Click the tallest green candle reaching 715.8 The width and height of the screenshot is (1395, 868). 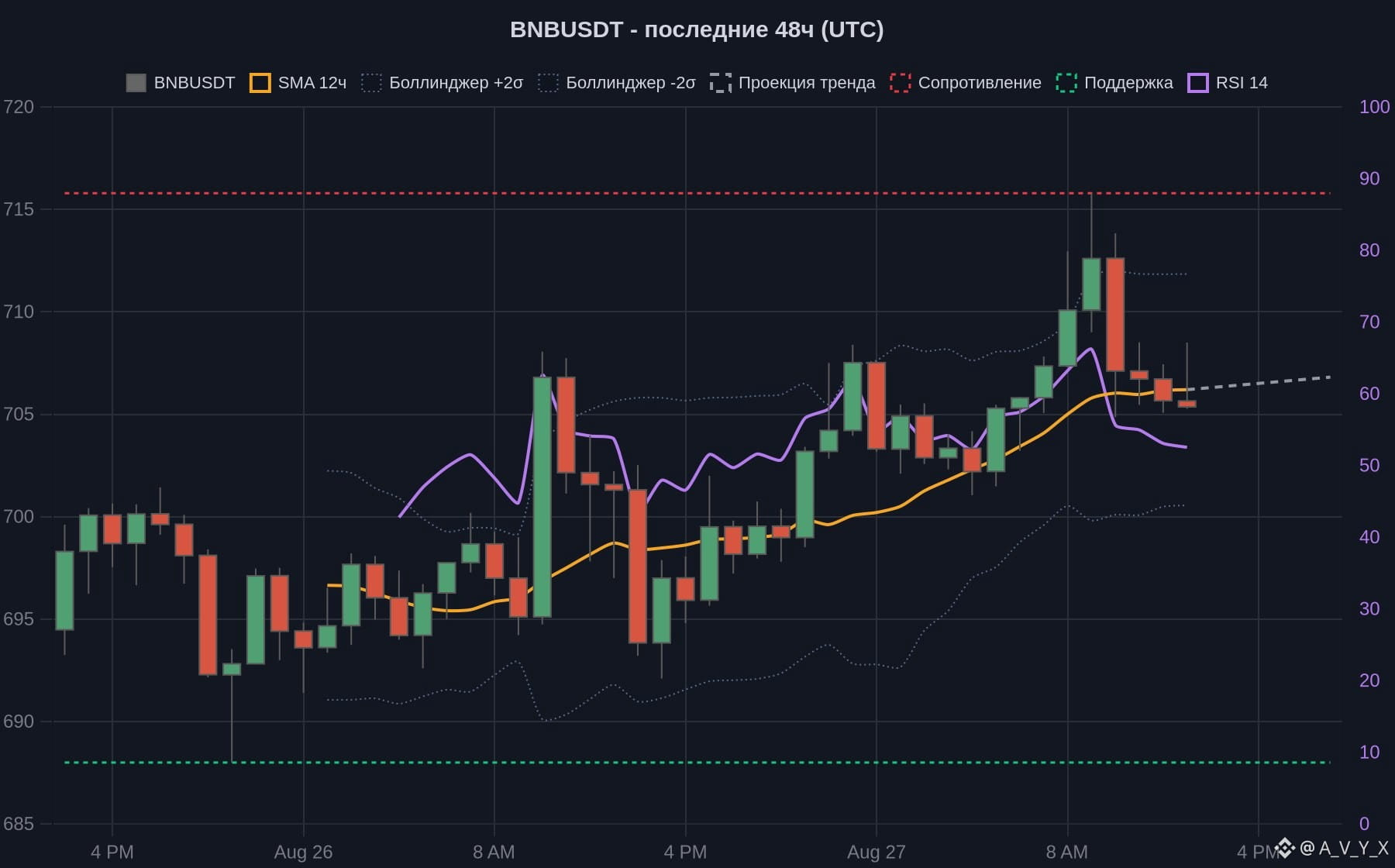[1091, 284]
